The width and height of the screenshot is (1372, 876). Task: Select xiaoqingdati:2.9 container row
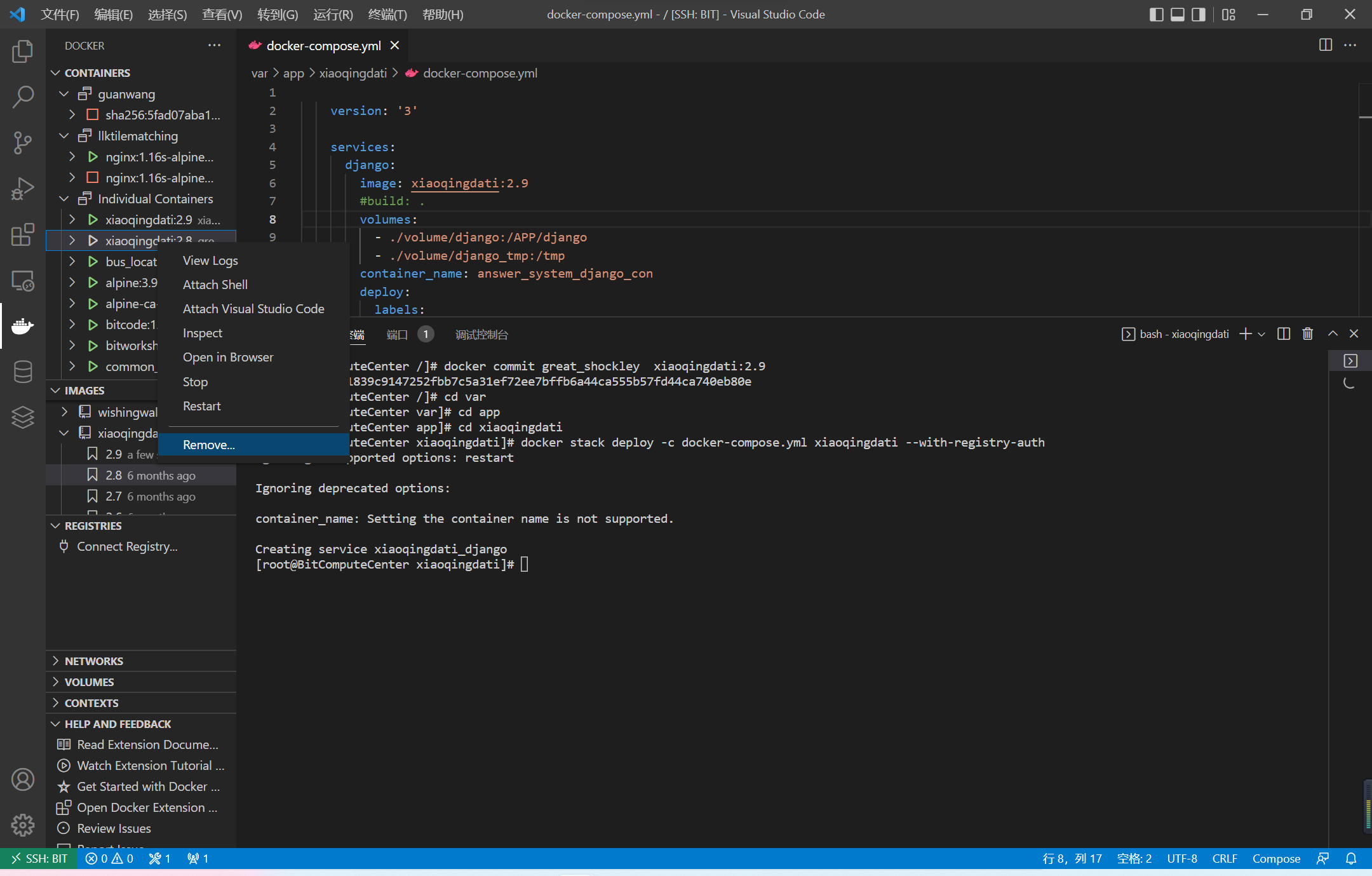click(x=141, y=220)
